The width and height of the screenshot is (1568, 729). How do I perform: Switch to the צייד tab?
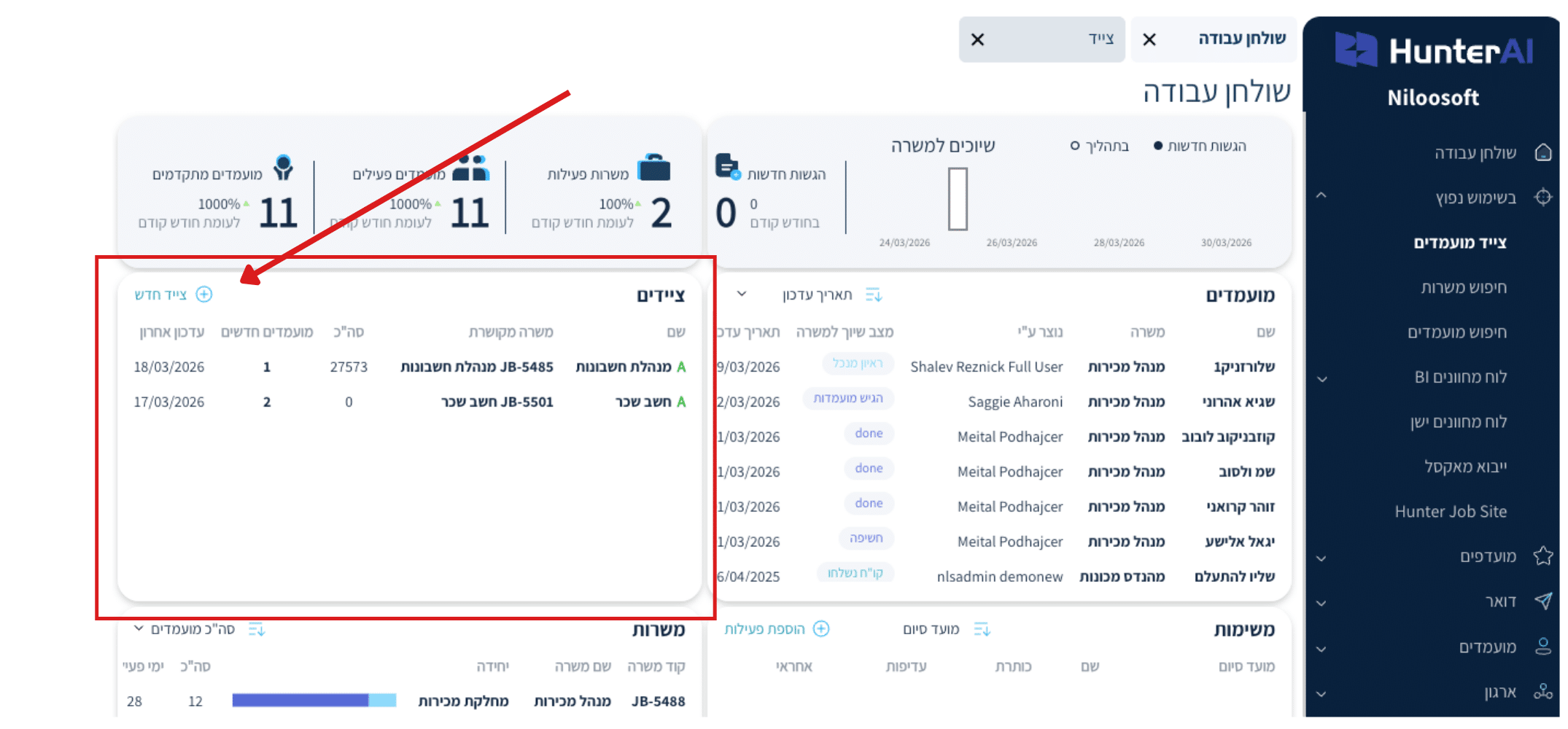1100,39
